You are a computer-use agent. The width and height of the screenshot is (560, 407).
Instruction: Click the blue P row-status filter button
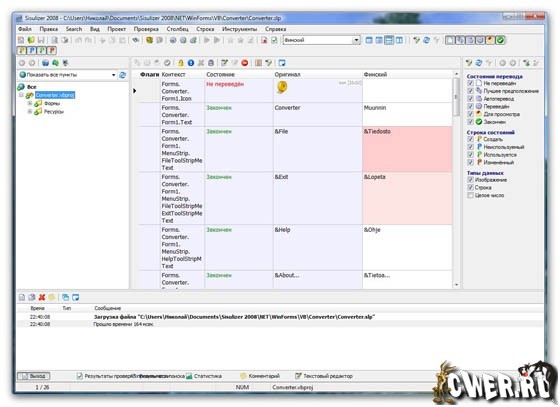pos(32,50)
